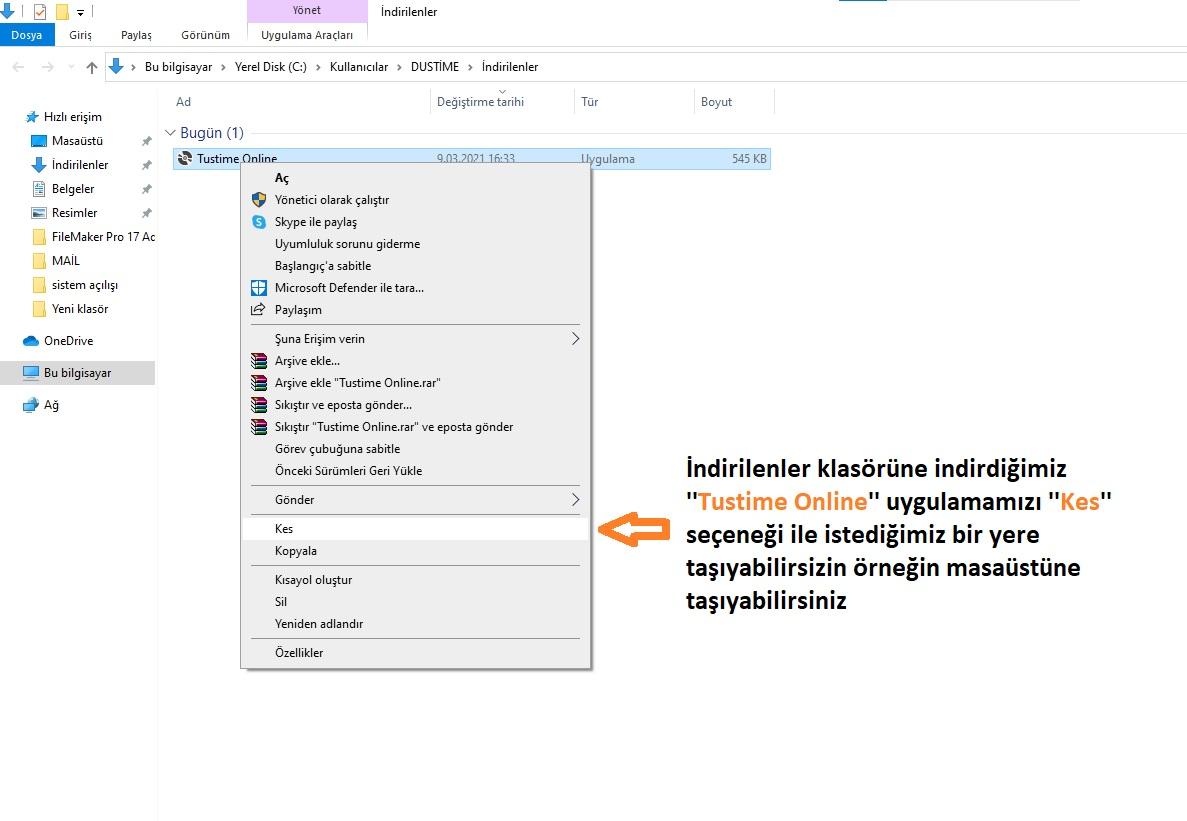Click WinRAR icon beside Sıkıştır "Tustime Online.rar" ve eposta gönder
The height and width of the screenshot is (821, 1187).
259,427
